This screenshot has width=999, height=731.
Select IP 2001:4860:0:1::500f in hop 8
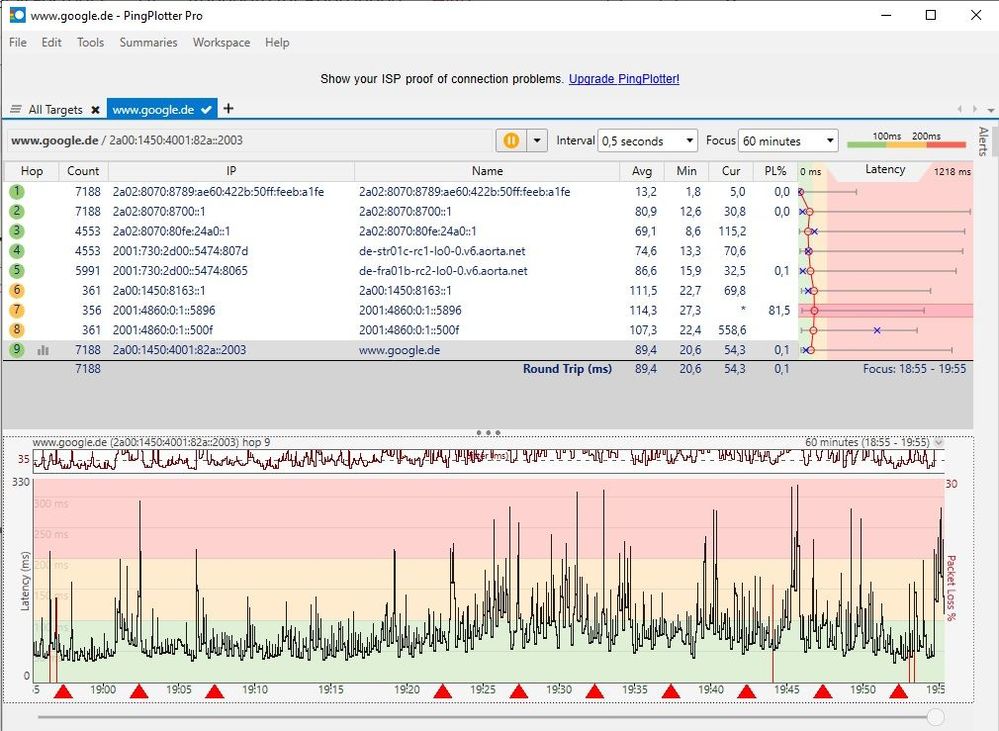point(162,330)
